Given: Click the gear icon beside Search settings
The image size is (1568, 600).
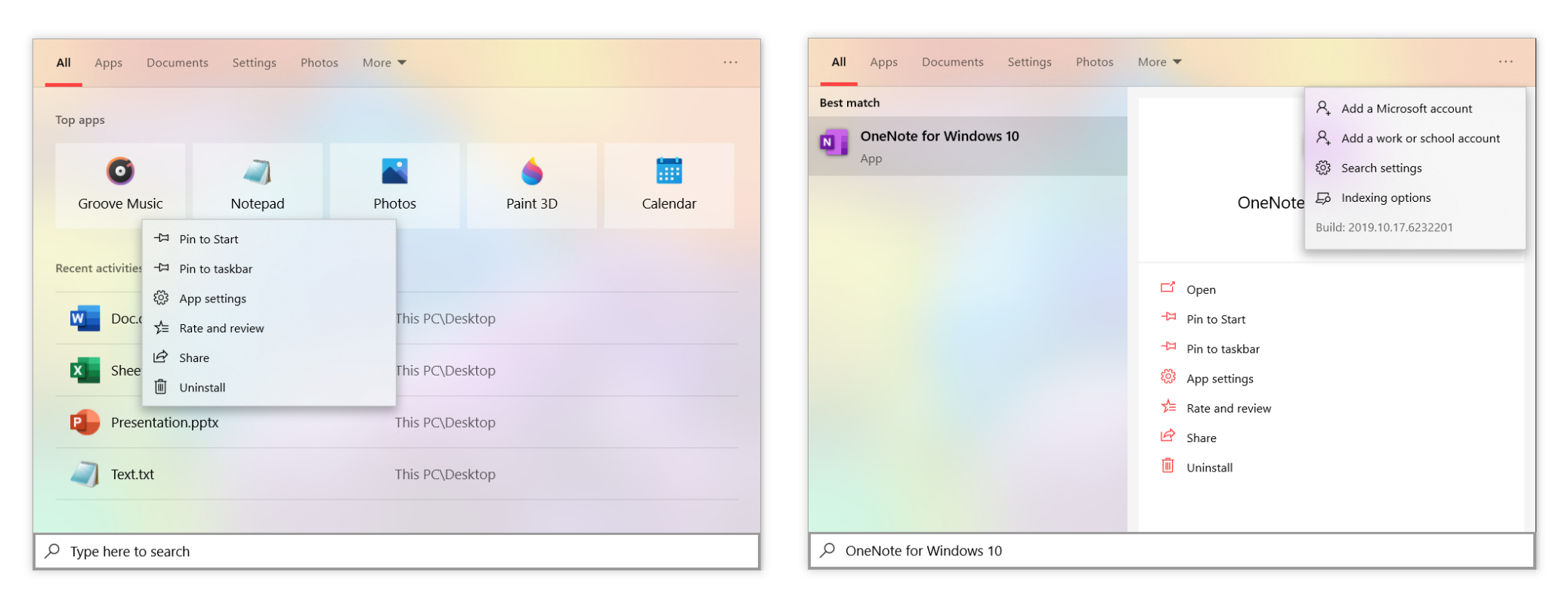Looking at the screenshot, I should 1323,168.
